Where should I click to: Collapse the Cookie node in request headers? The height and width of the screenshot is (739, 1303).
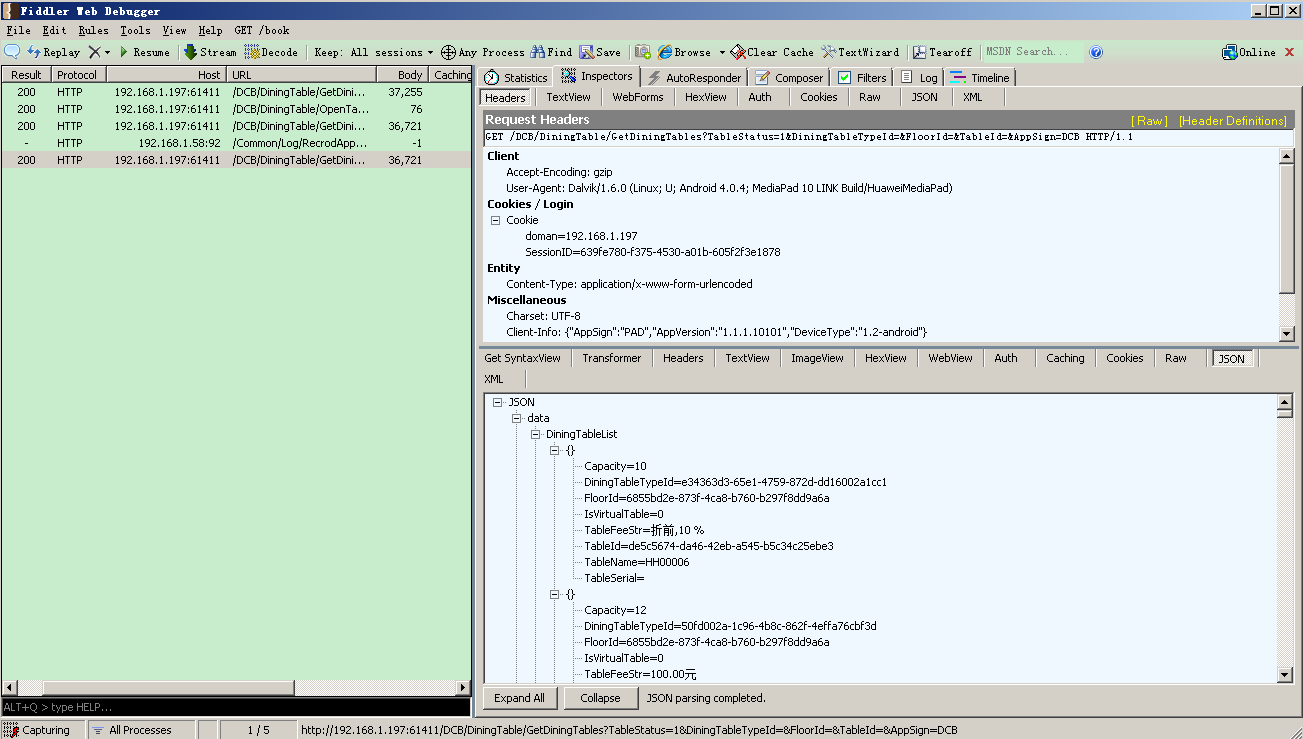point(494,220)
